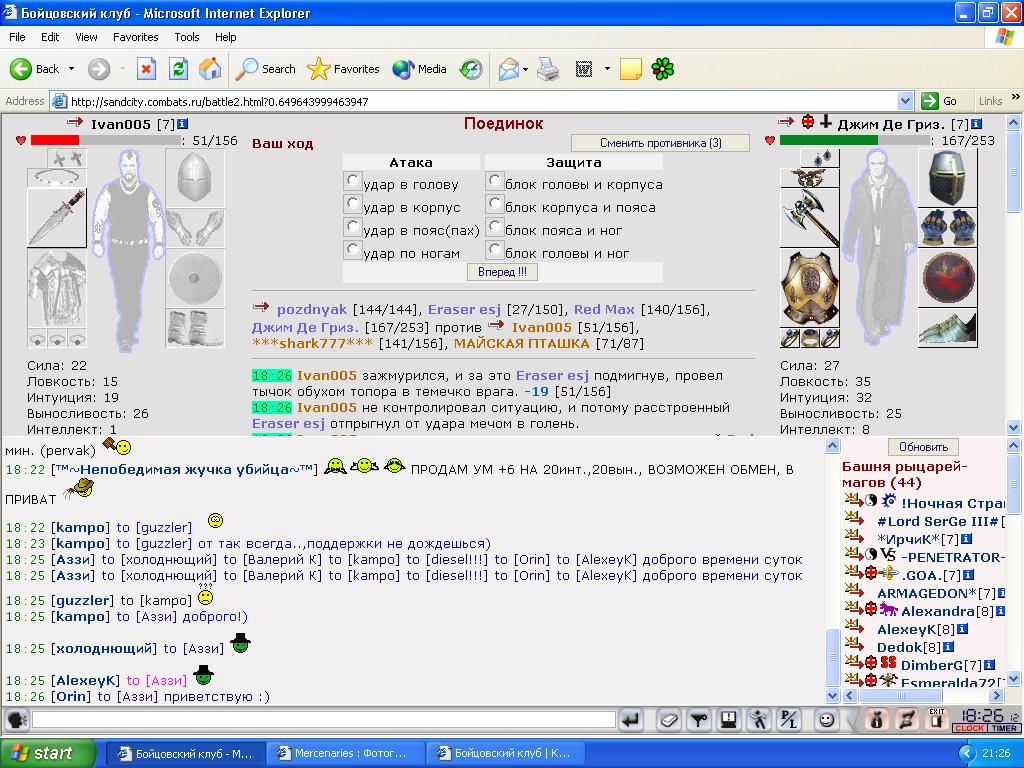Open the File menu

(17, 37)
